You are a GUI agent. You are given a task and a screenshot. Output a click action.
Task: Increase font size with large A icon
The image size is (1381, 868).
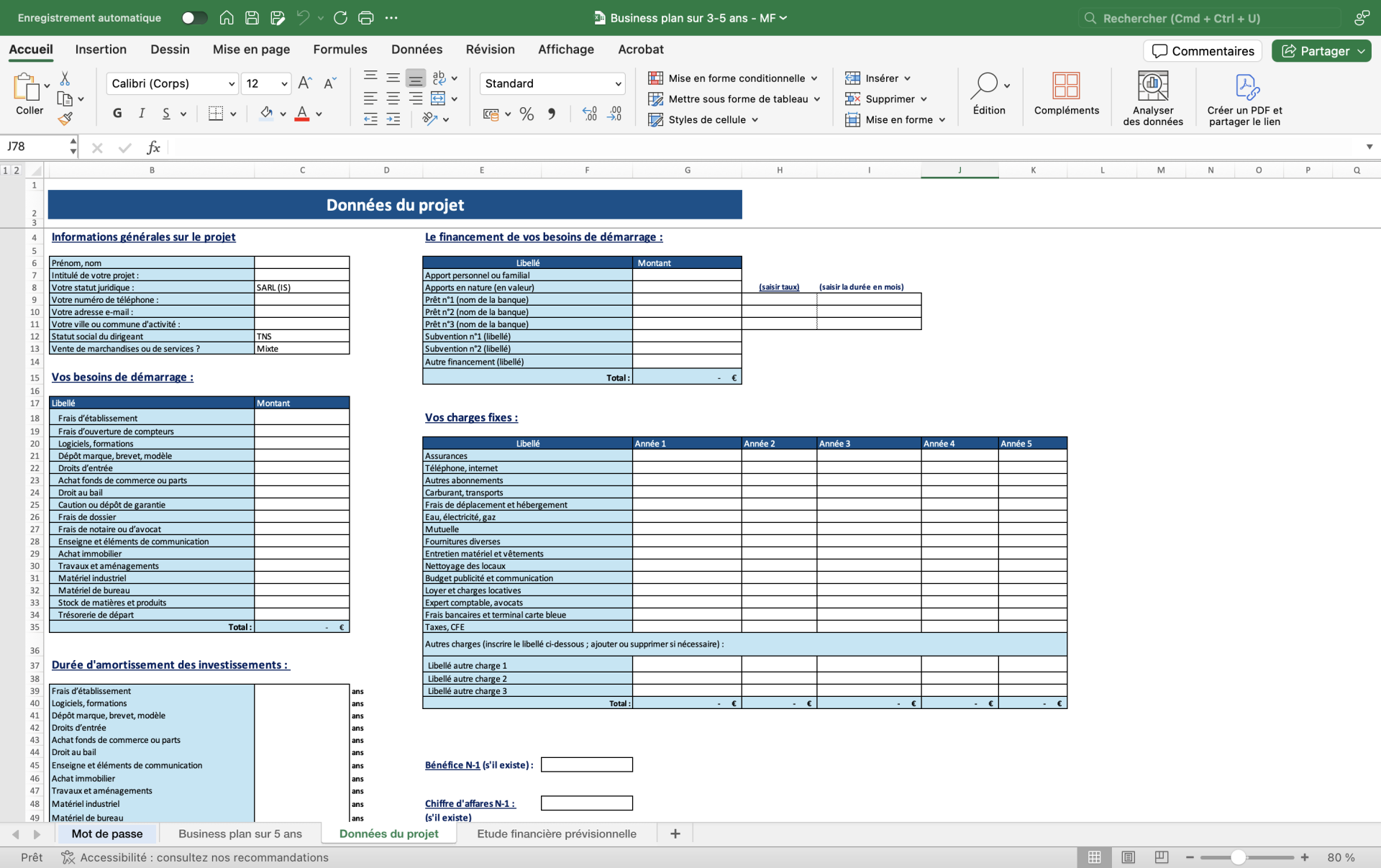coord(305,83)
